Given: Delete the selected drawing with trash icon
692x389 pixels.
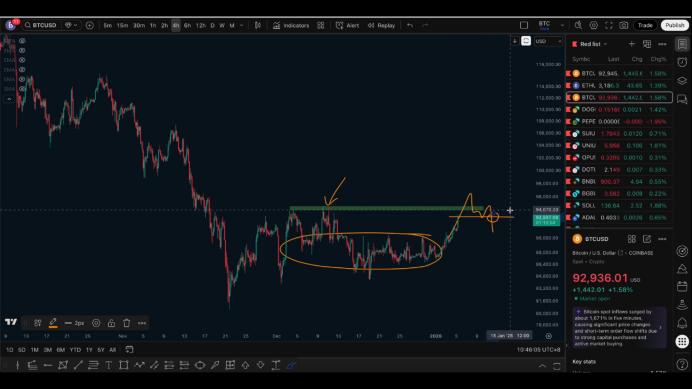Looking at the screenshot, I should pos(127,323).
